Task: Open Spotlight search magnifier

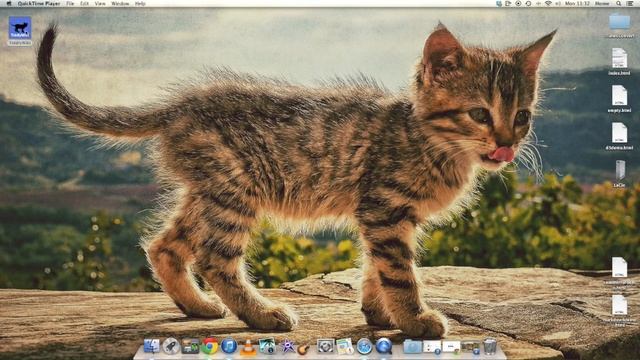Action: pos(619,3)
